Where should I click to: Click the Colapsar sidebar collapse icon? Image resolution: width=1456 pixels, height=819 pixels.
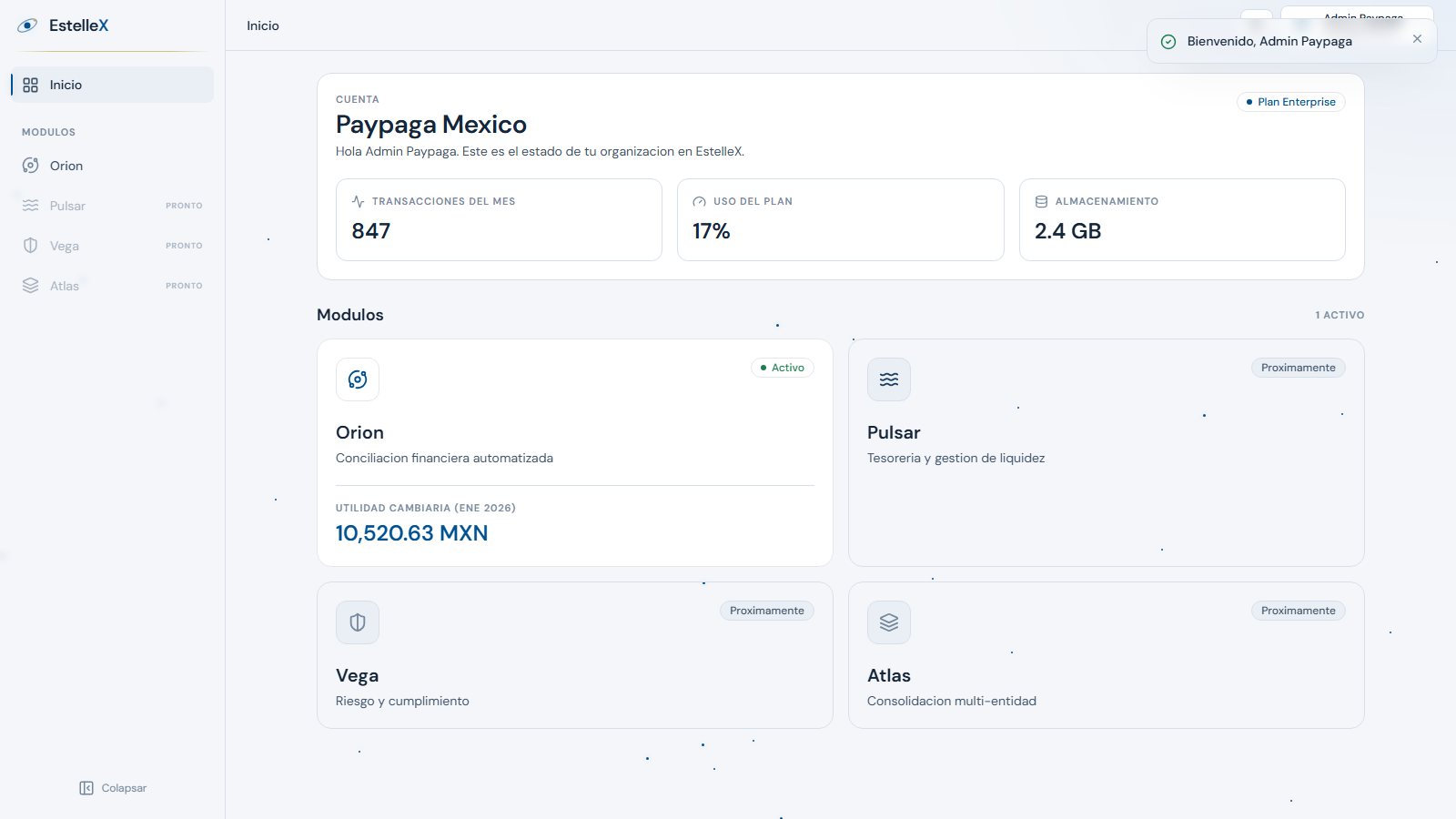pyautogui.click(x=86, y=788)
